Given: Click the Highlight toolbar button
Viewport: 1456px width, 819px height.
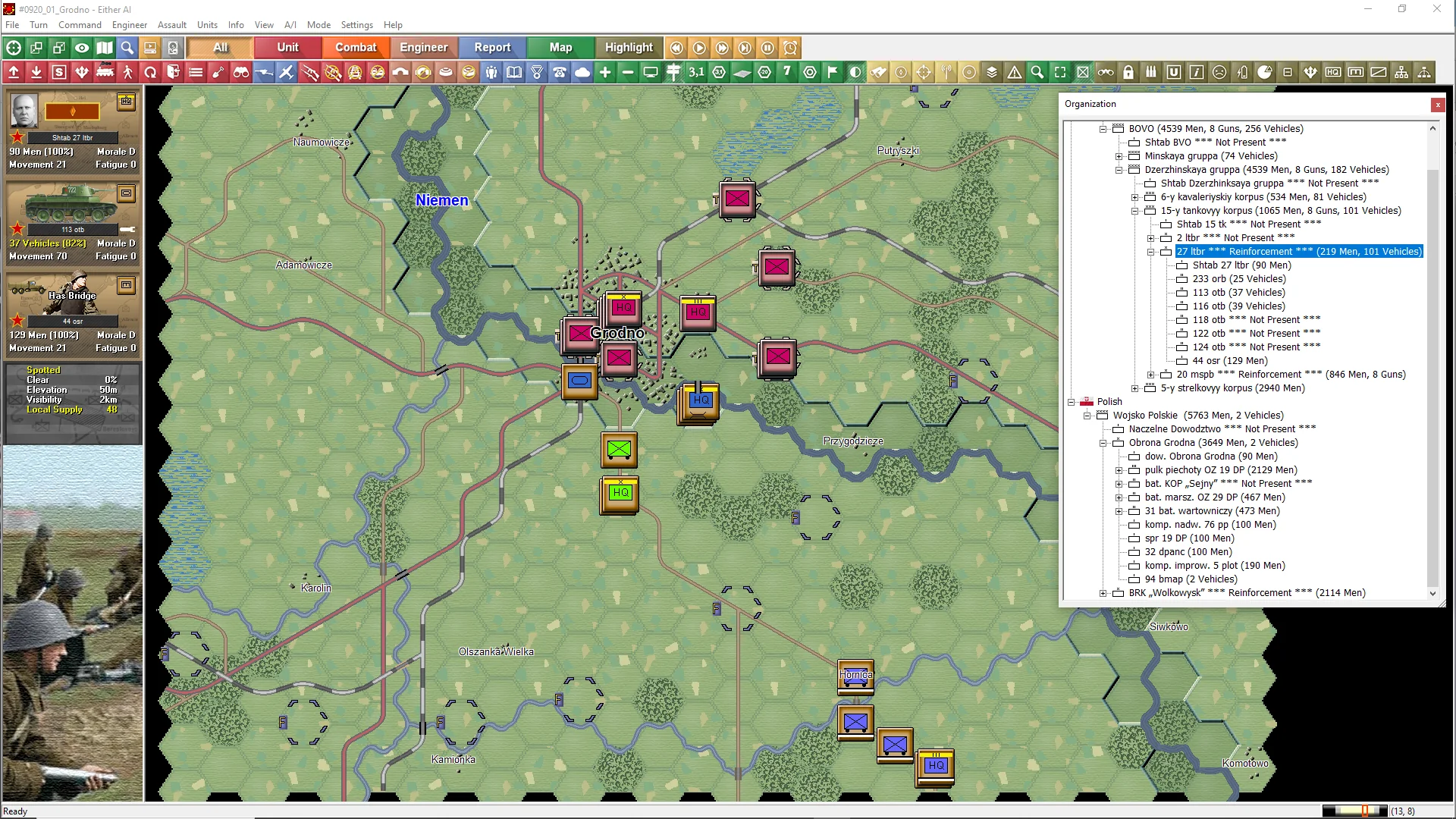Looking at the screenshot, I should 628,47.
